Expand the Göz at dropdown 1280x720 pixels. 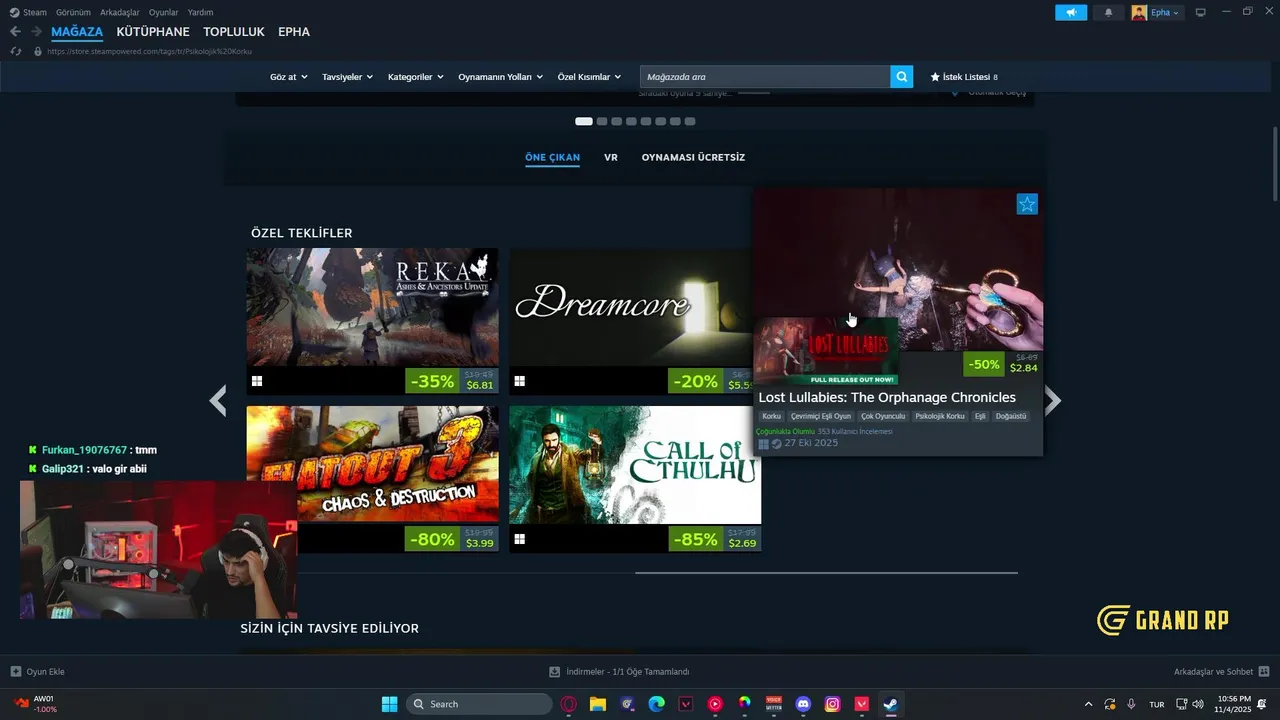[289, 77]
